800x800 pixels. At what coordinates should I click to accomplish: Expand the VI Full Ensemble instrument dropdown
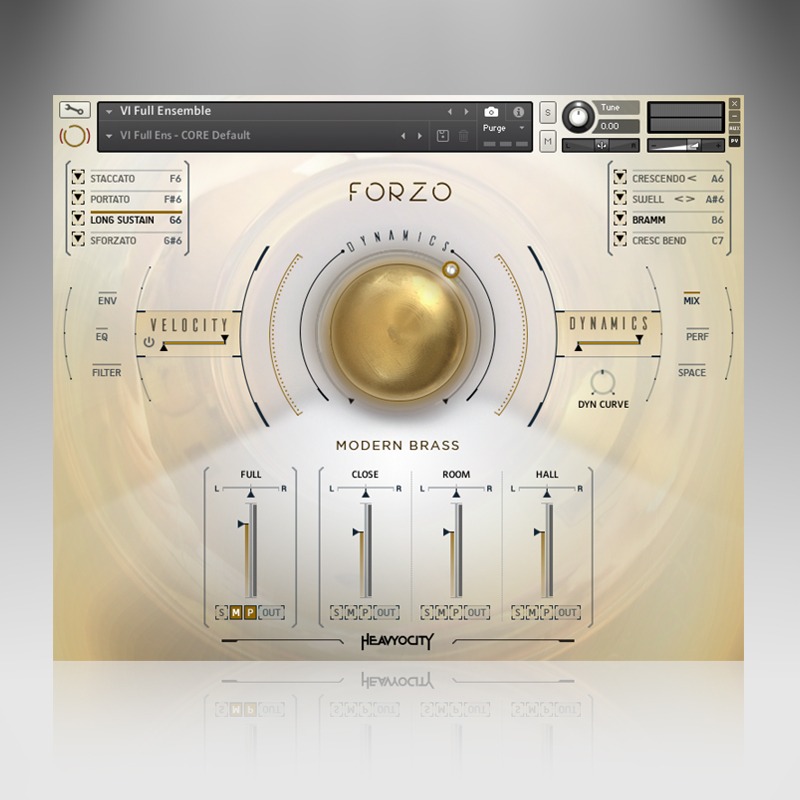(108, 112)
